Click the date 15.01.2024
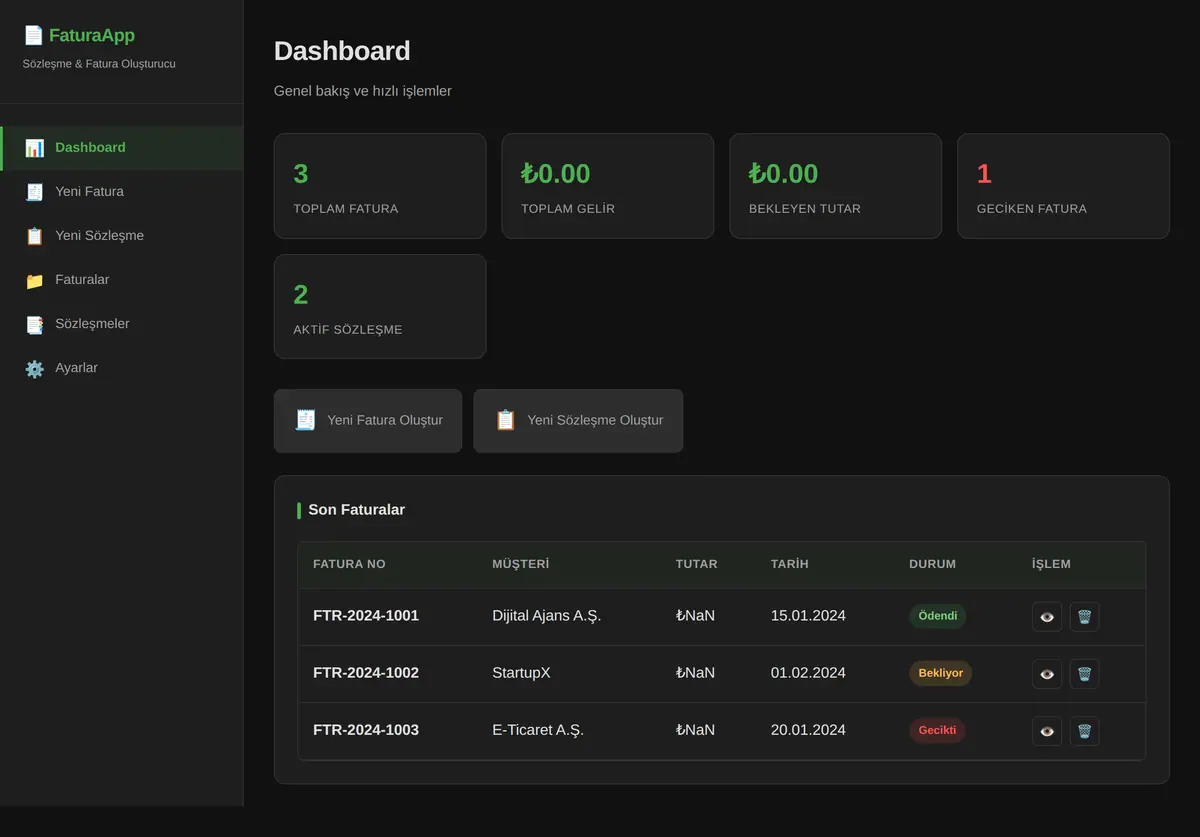1200x837 pixels. [808, 616]
